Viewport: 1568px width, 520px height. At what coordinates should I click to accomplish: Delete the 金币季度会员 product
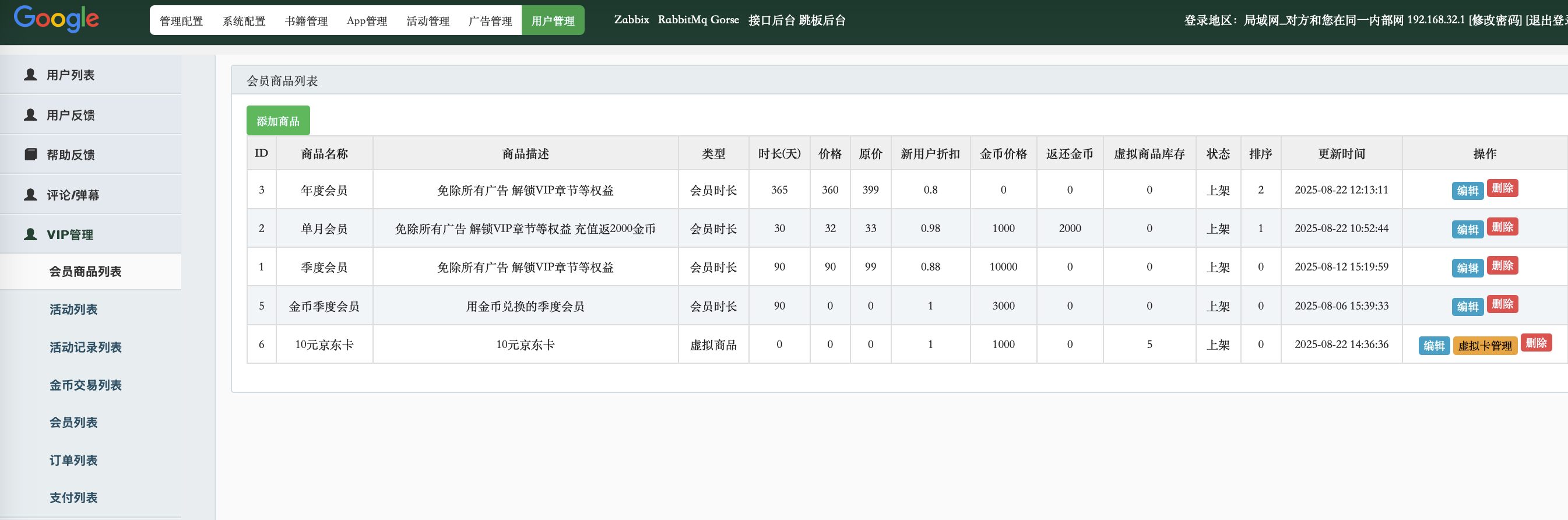[x=1502, y=304]
